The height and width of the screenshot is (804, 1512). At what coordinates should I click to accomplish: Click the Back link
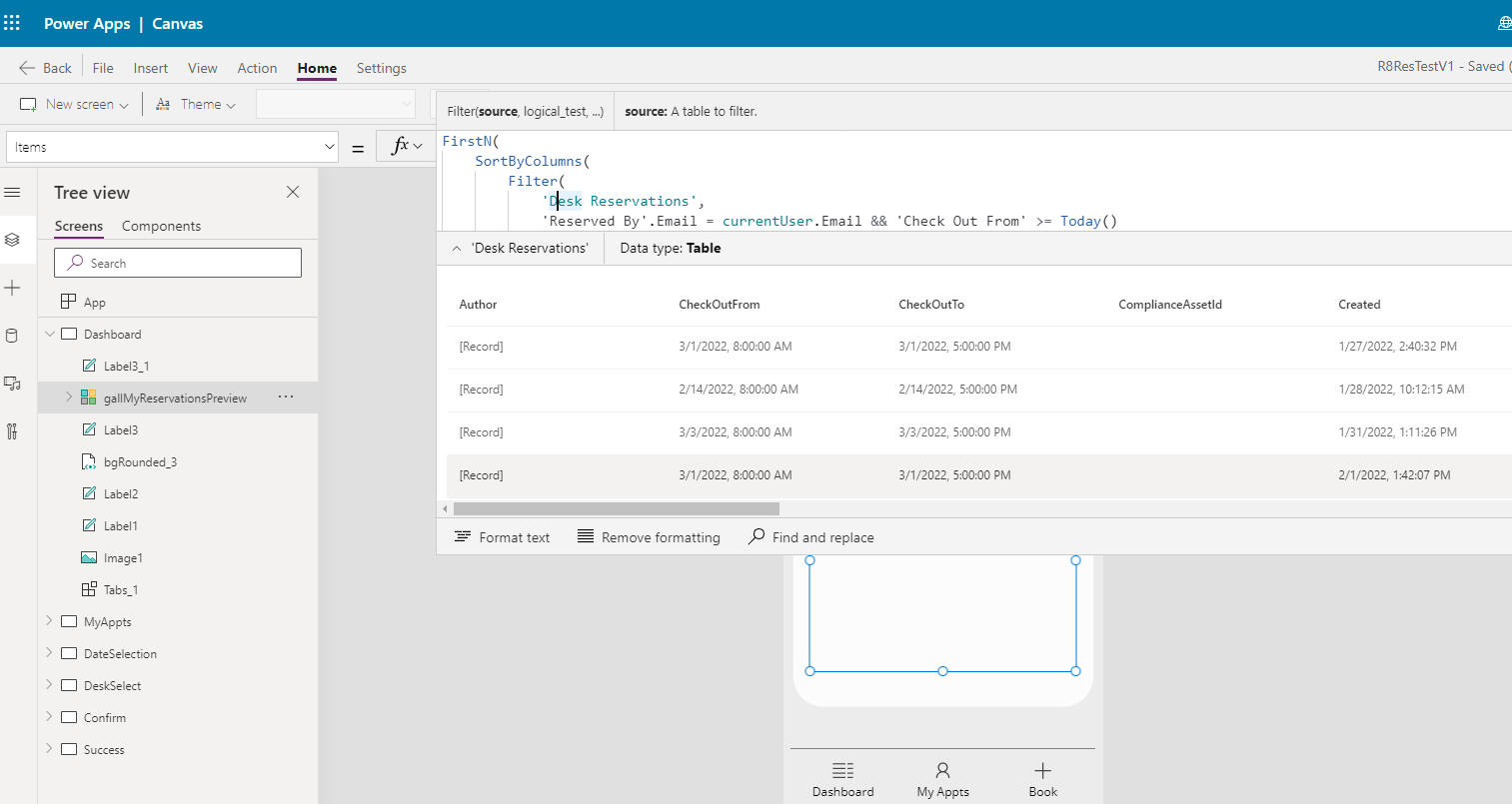(x=44, y=67)
